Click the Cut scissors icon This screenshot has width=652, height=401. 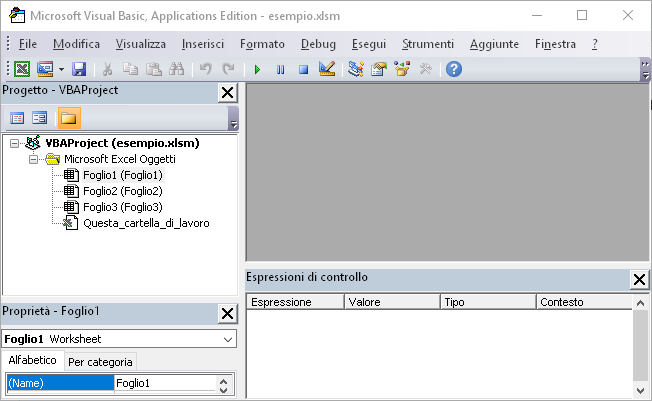pos(107,69)
